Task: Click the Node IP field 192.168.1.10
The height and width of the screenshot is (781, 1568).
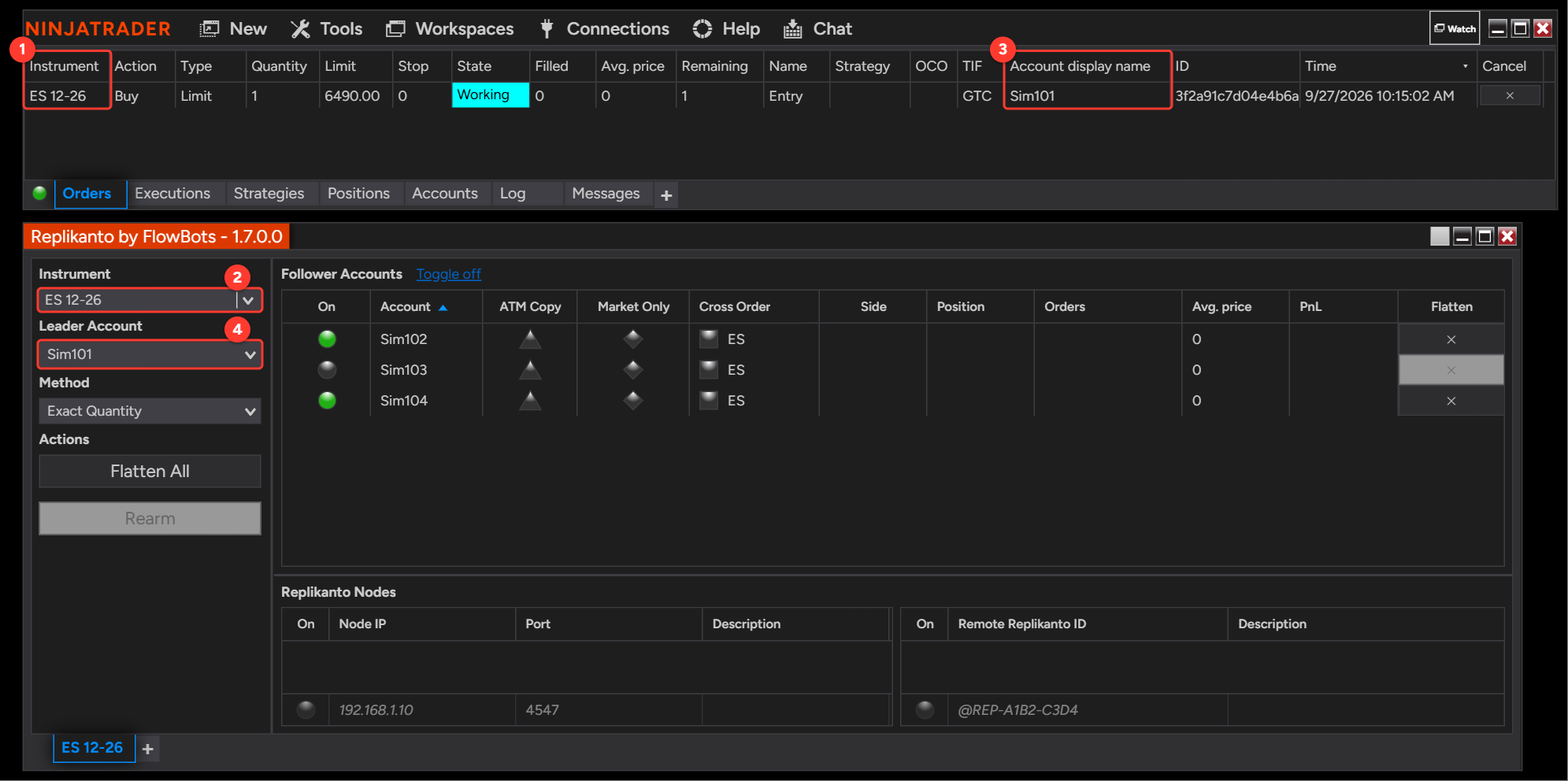Action: pyautogui.click(x=421, y=710)
